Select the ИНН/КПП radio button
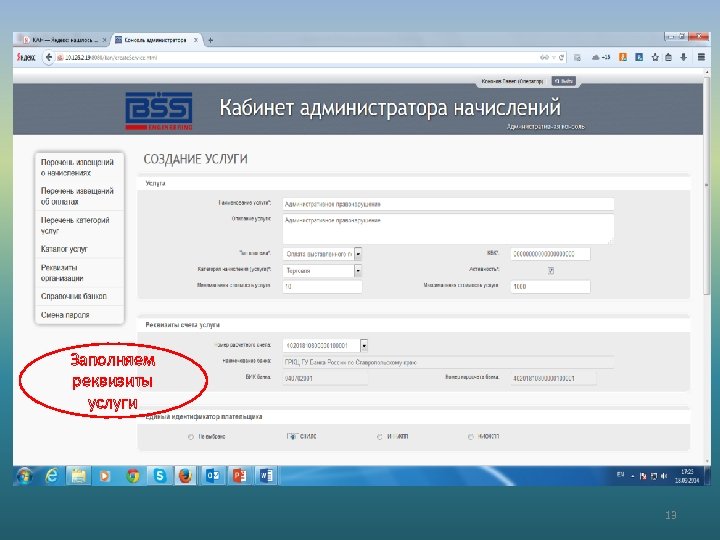The width and height of the screenshot is (720, 540). pos(380,437)
